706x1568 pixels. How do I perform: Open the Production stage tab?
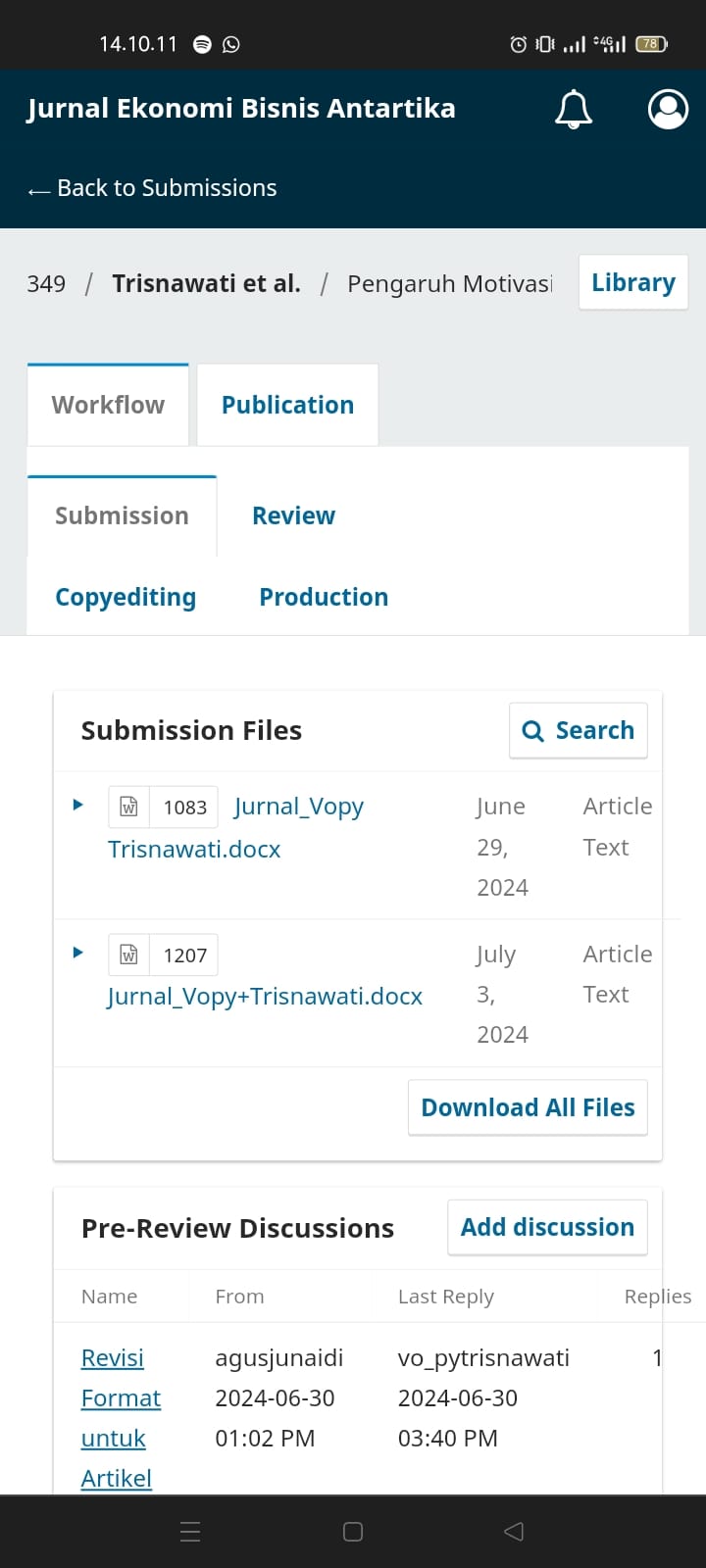point(324,597)
